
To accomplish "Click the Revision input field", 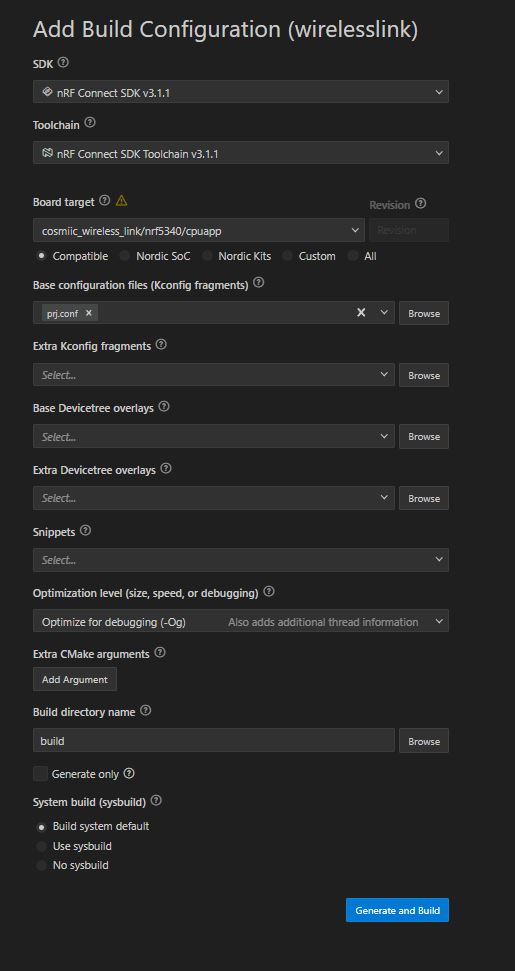I will point(409,230).
